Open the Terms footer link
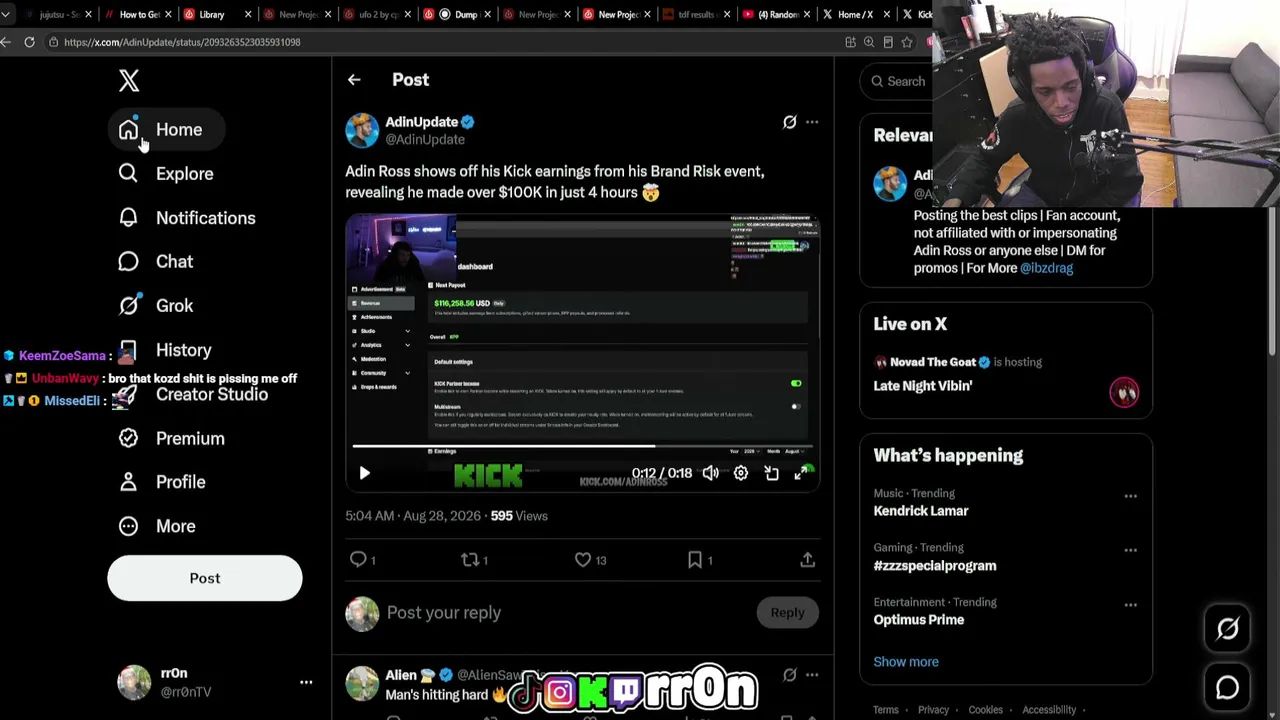 pyautogui.click(x=886, y=710)
